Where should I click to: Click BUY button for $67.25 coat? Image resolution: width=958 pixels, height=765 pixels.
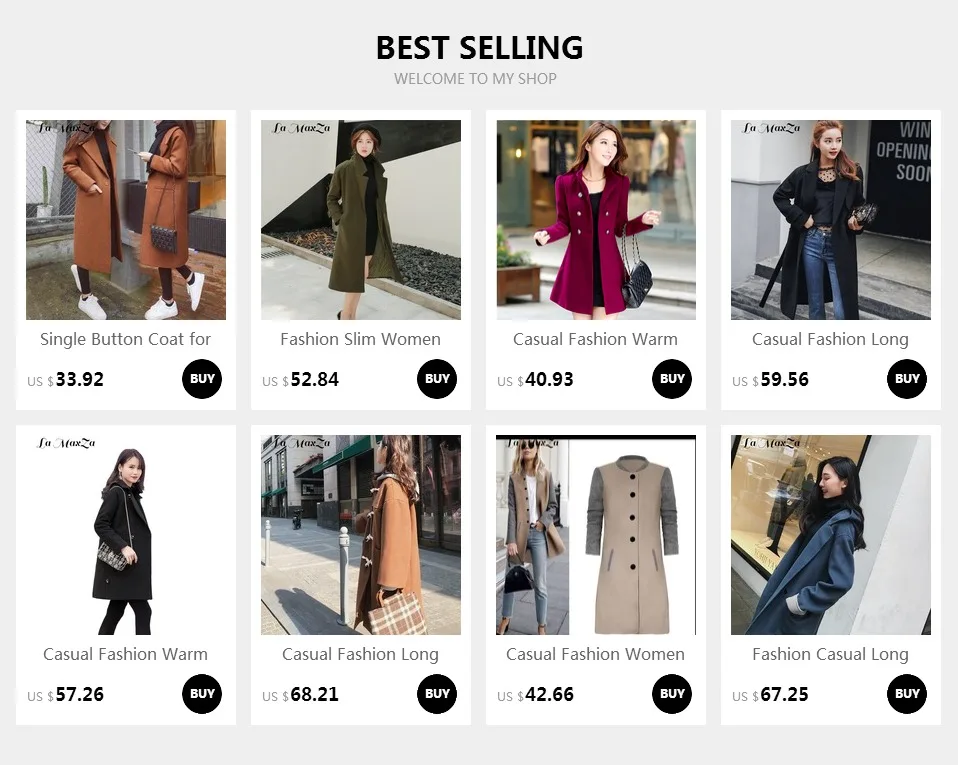pos(907,694)
